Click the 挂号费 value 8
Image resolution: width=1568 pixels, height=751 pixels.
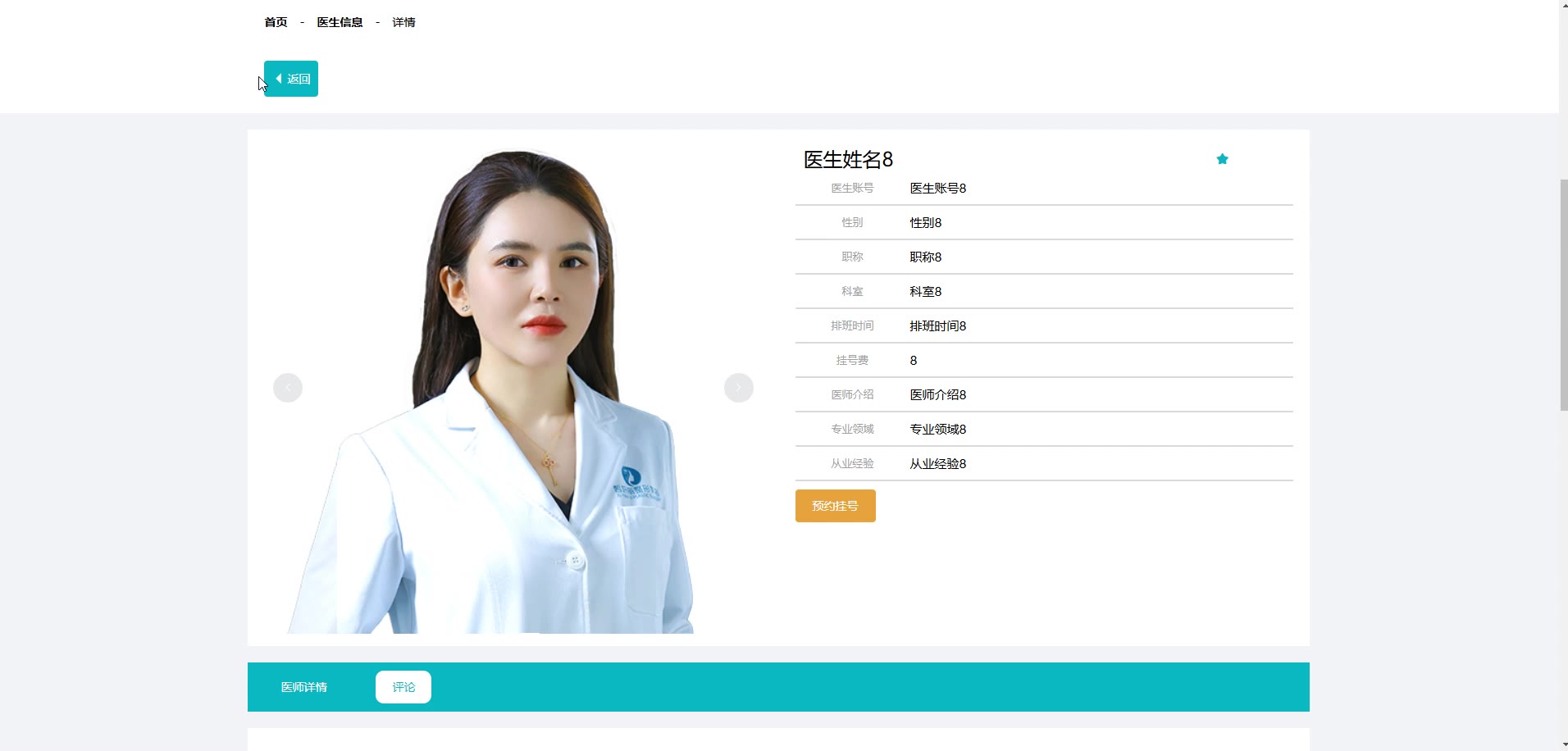[914, 361]
